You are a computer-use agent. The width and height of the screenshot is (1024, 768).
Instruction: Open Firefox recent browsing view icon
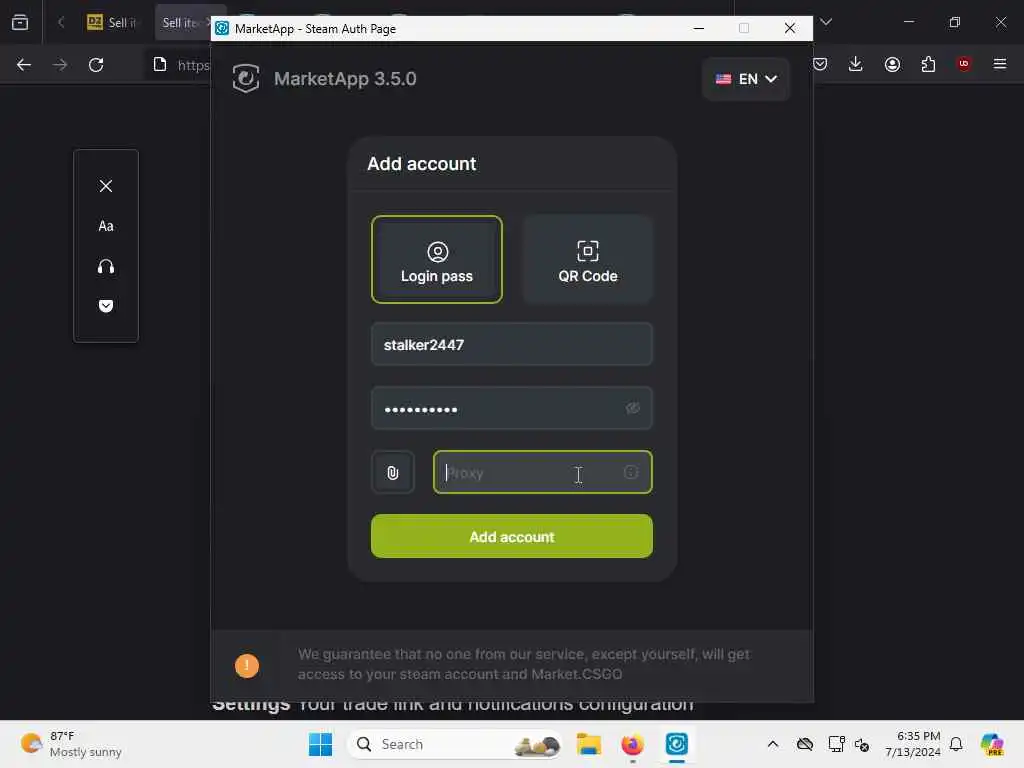click(x=20, y=22)
